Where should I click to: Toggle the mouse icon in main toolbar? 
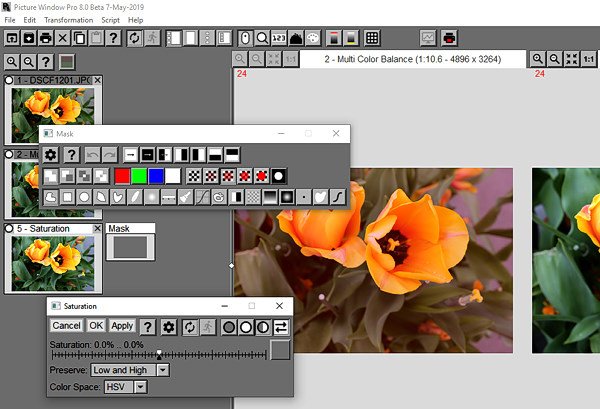(x=245, y=38)
